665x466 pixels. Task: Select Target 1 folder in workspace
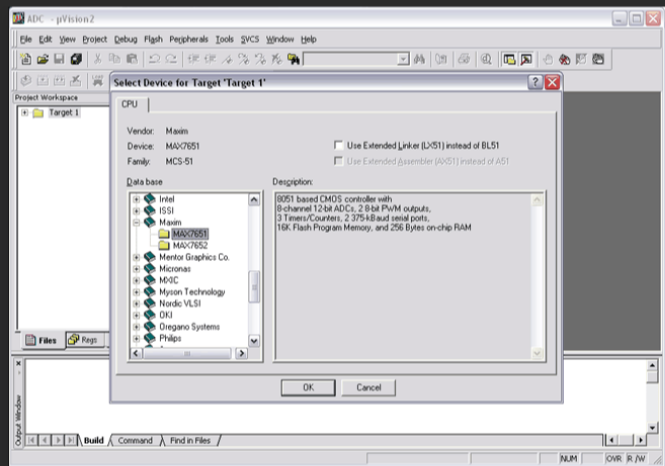(x=64, y=112)
